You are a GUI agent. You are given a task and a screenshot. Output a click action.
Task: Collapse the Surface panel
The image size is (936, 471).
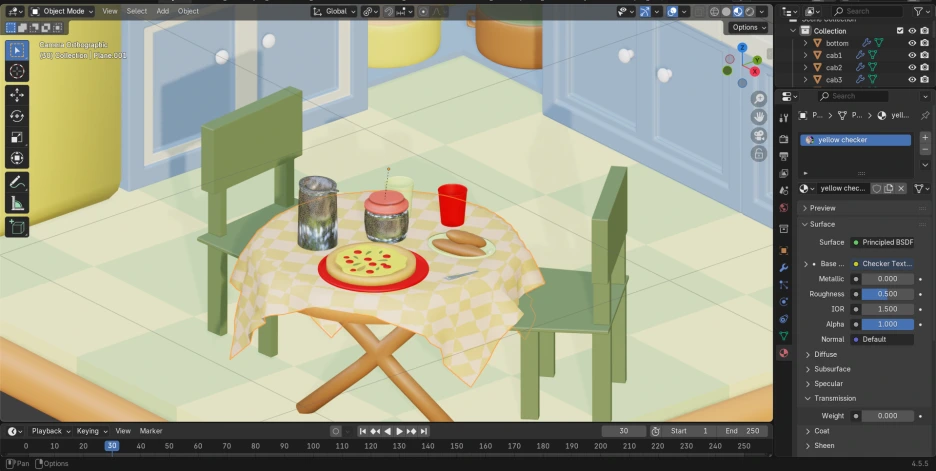point(822,224)
